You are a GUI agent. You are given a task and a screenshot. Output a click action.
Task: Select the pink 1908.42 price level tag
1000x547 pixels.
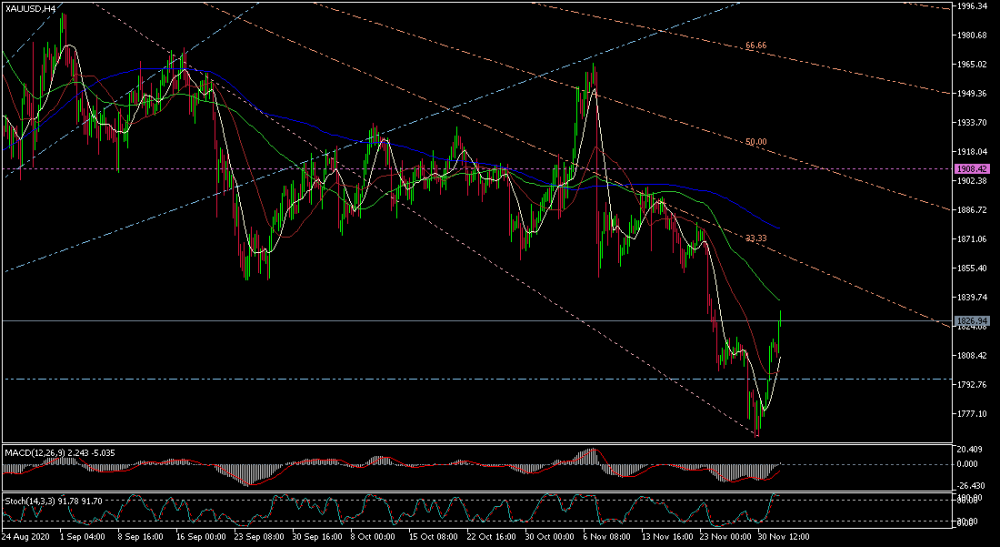point(970,169)
